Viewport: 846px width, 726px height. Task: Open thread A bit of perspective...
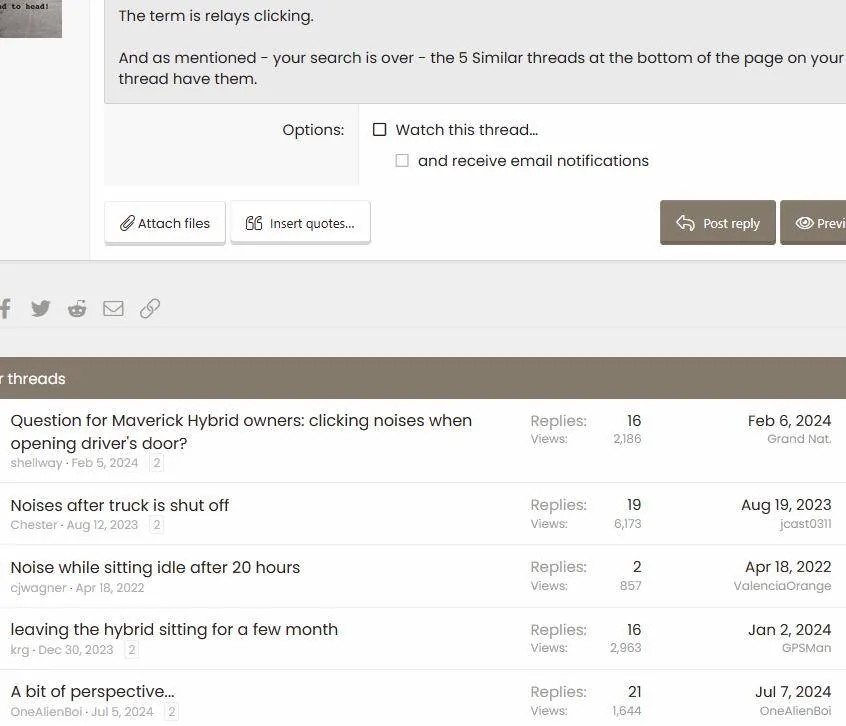coord(92,691)
